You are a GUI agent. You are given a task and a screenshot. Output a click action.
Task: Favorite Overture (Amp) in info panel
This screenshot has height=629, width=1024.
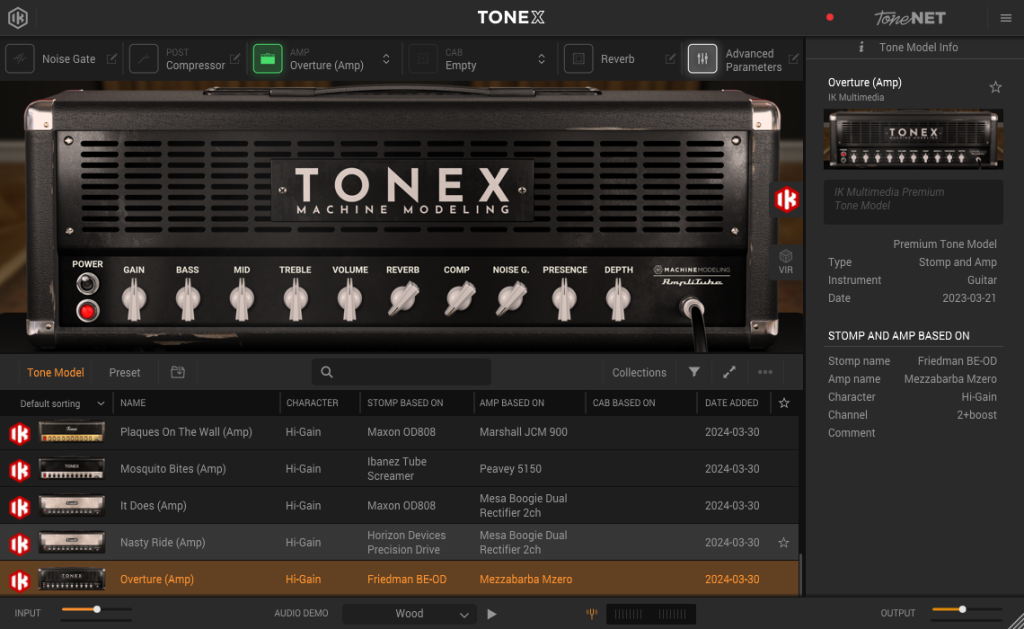(x=995, y=87)
